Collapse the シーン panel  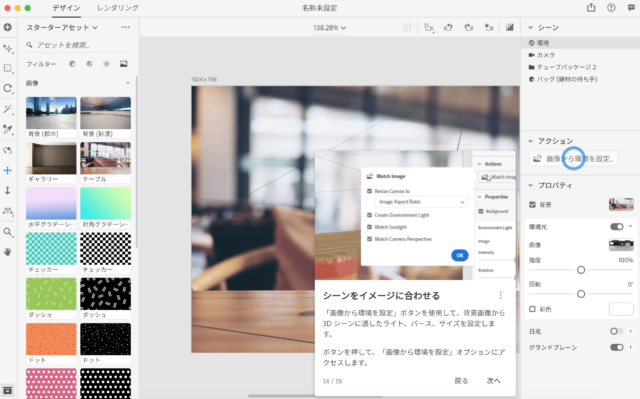click(531, 27)
